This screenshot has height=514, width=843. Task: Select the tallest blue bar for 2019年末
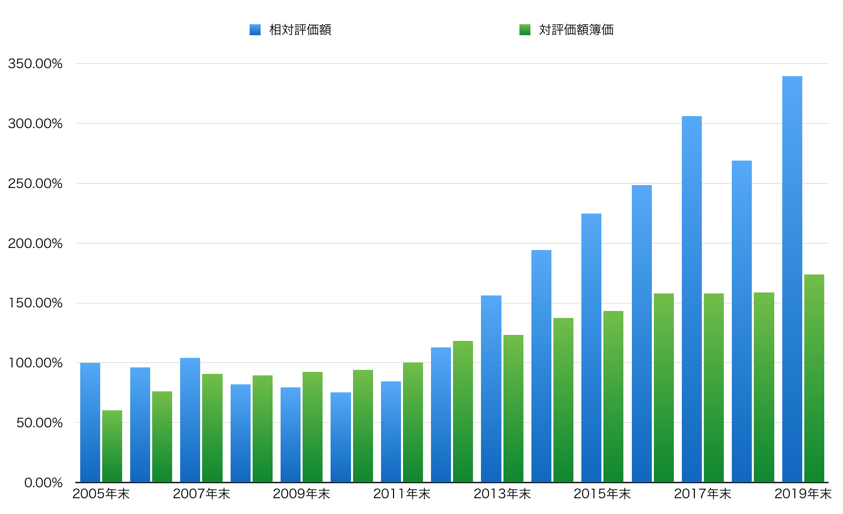click(x=792, y=279)
